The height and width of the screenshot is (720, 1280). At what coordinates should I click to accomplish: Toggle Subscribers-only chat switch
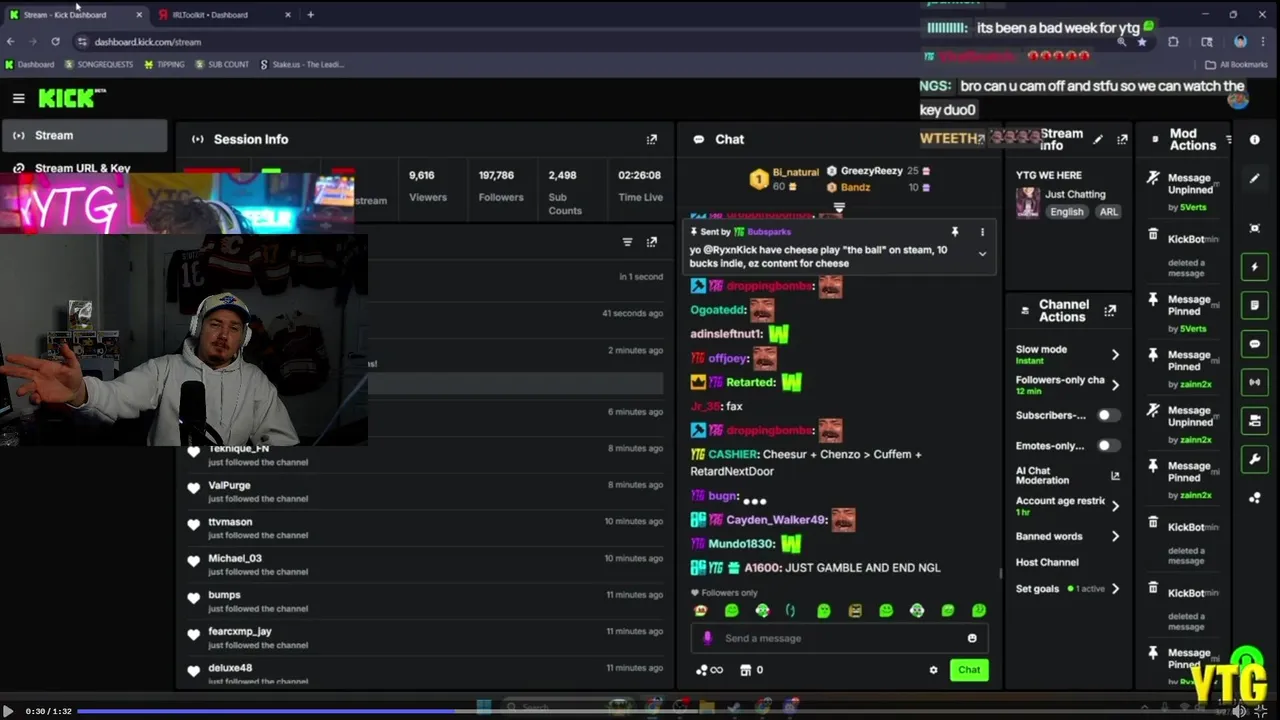[x=1108, y=415]
